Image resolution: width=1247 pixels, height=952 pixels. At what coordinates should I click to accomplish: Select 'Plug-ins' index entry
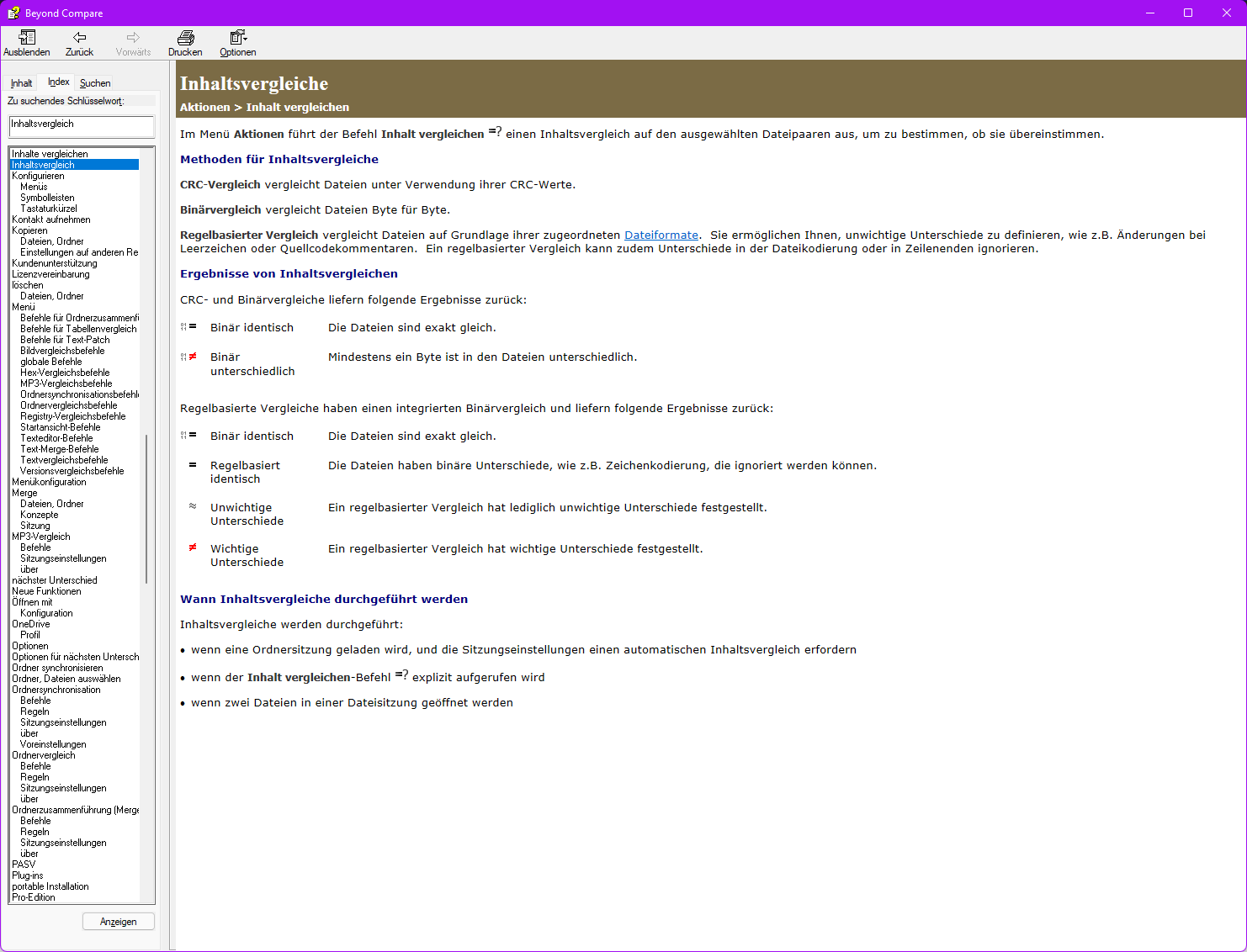pos(28,875)
